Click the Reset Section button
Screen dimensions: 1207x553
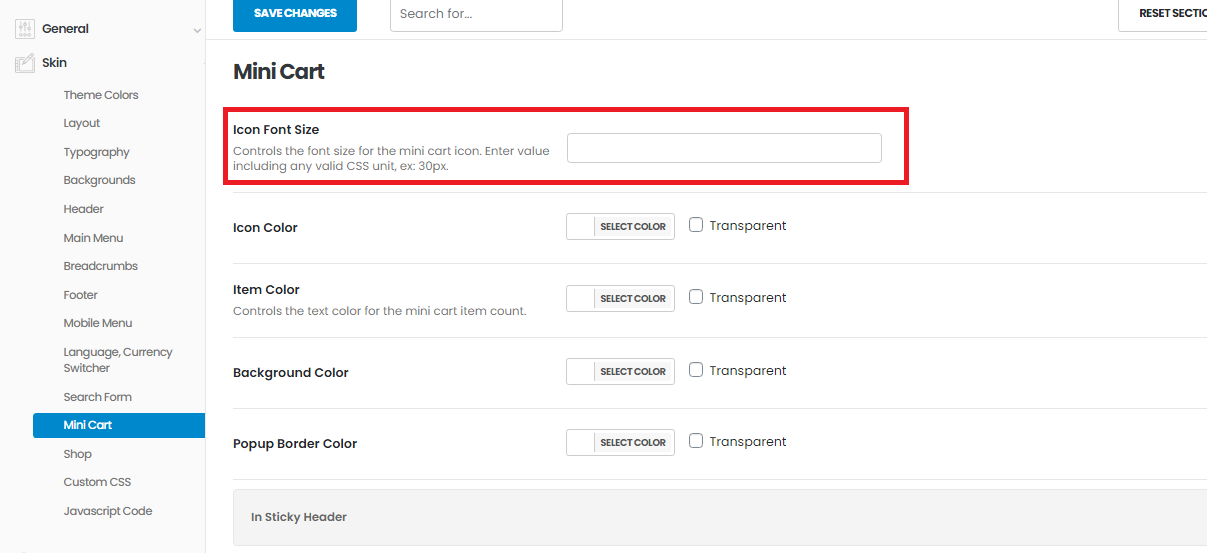pos(1163,14)
